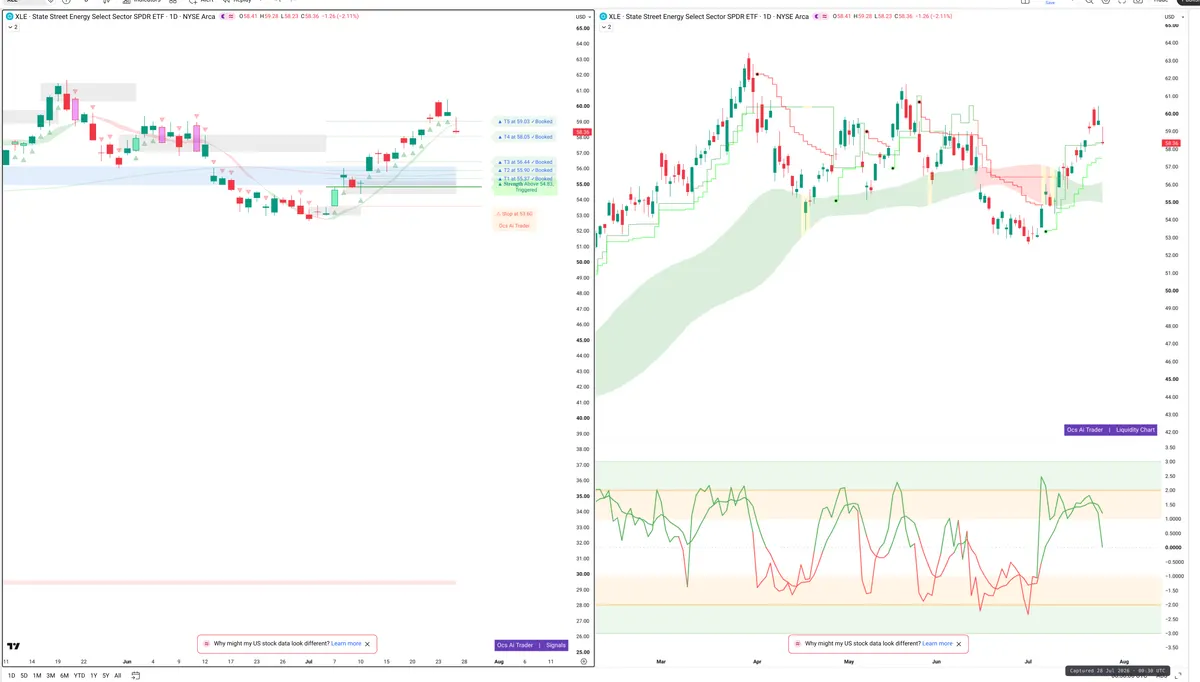Dismiss right chart US stock data notice
The image size is (1200, 682).
pyautogui.click(x=958, y=644)
